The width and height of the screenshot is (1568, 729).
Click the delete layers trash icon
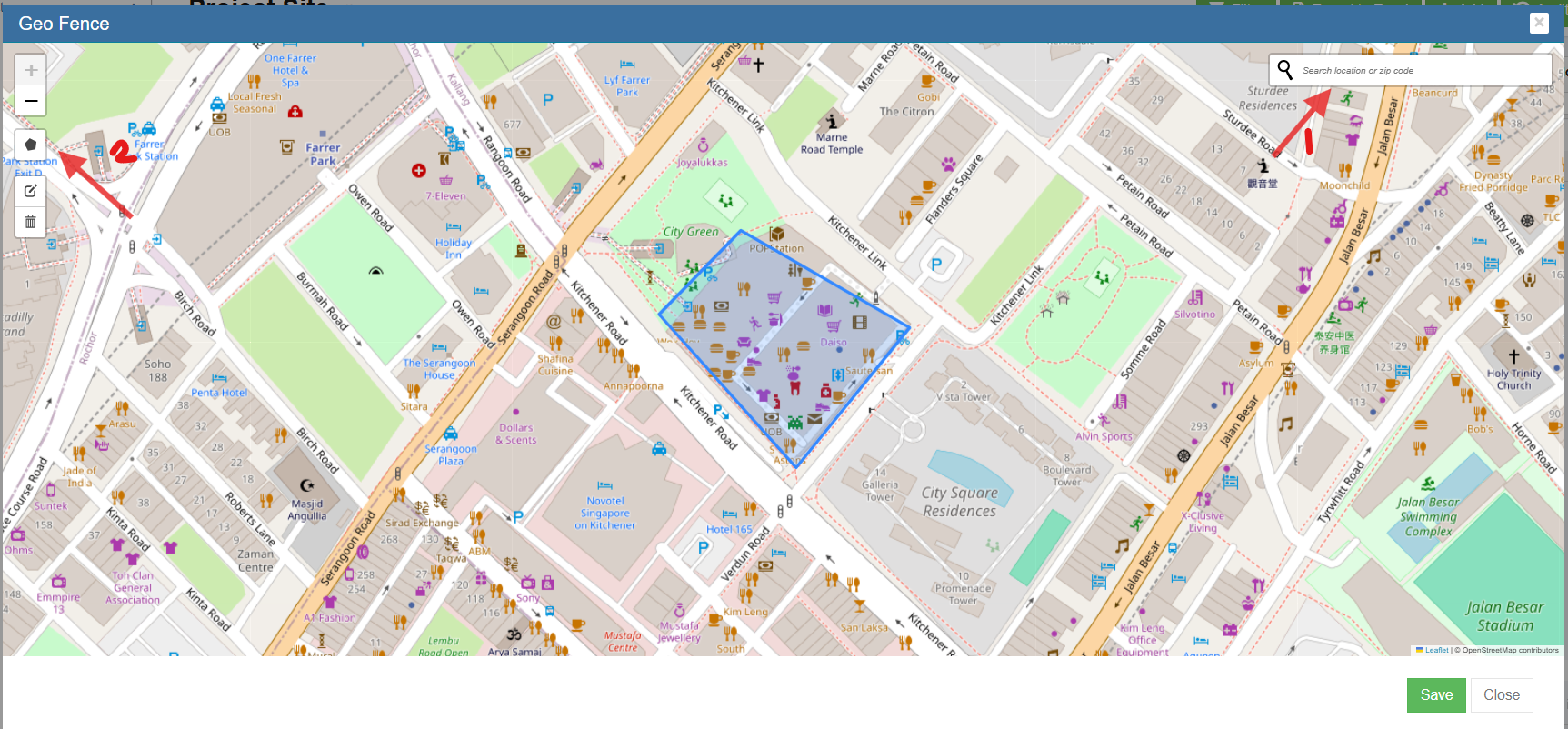coord(31,222)
